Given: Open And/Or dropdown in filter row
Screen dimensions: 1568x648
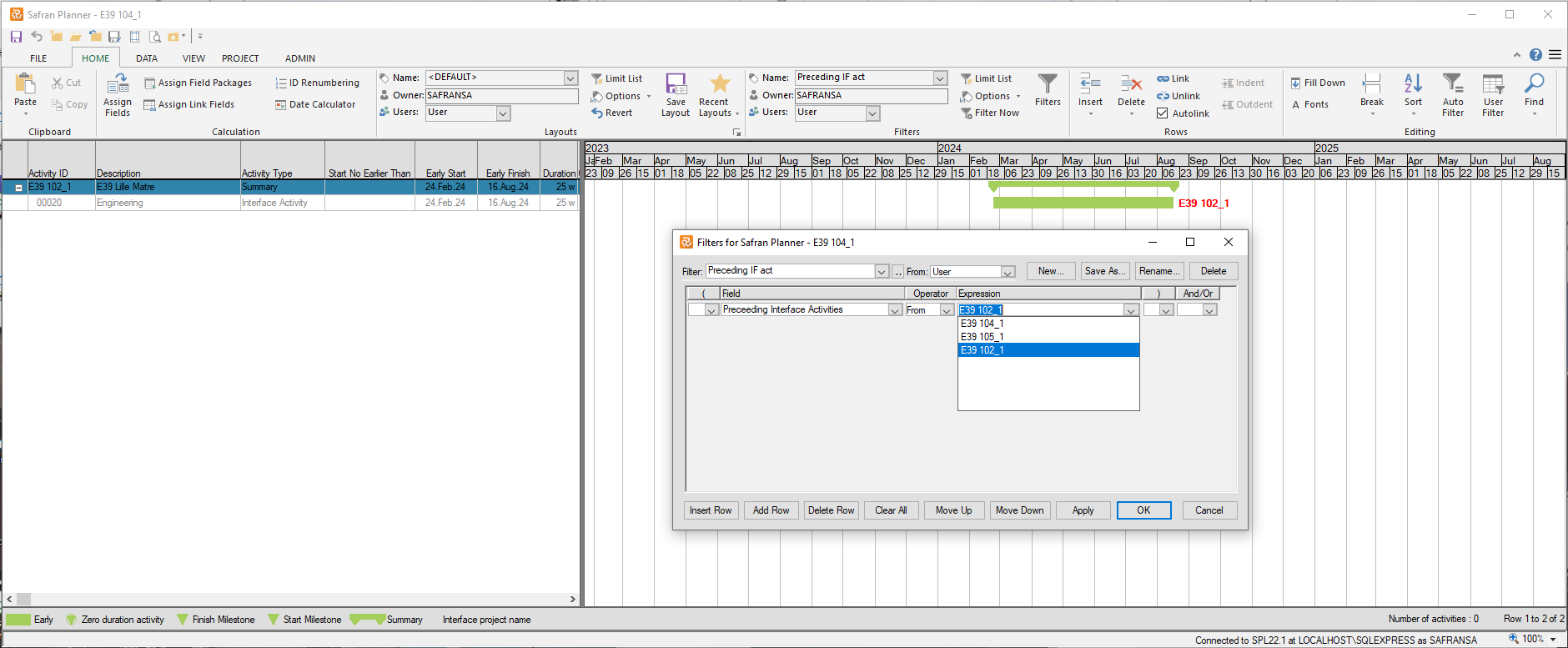Looking at the screenshot, I should click(x=1209, y=310).
